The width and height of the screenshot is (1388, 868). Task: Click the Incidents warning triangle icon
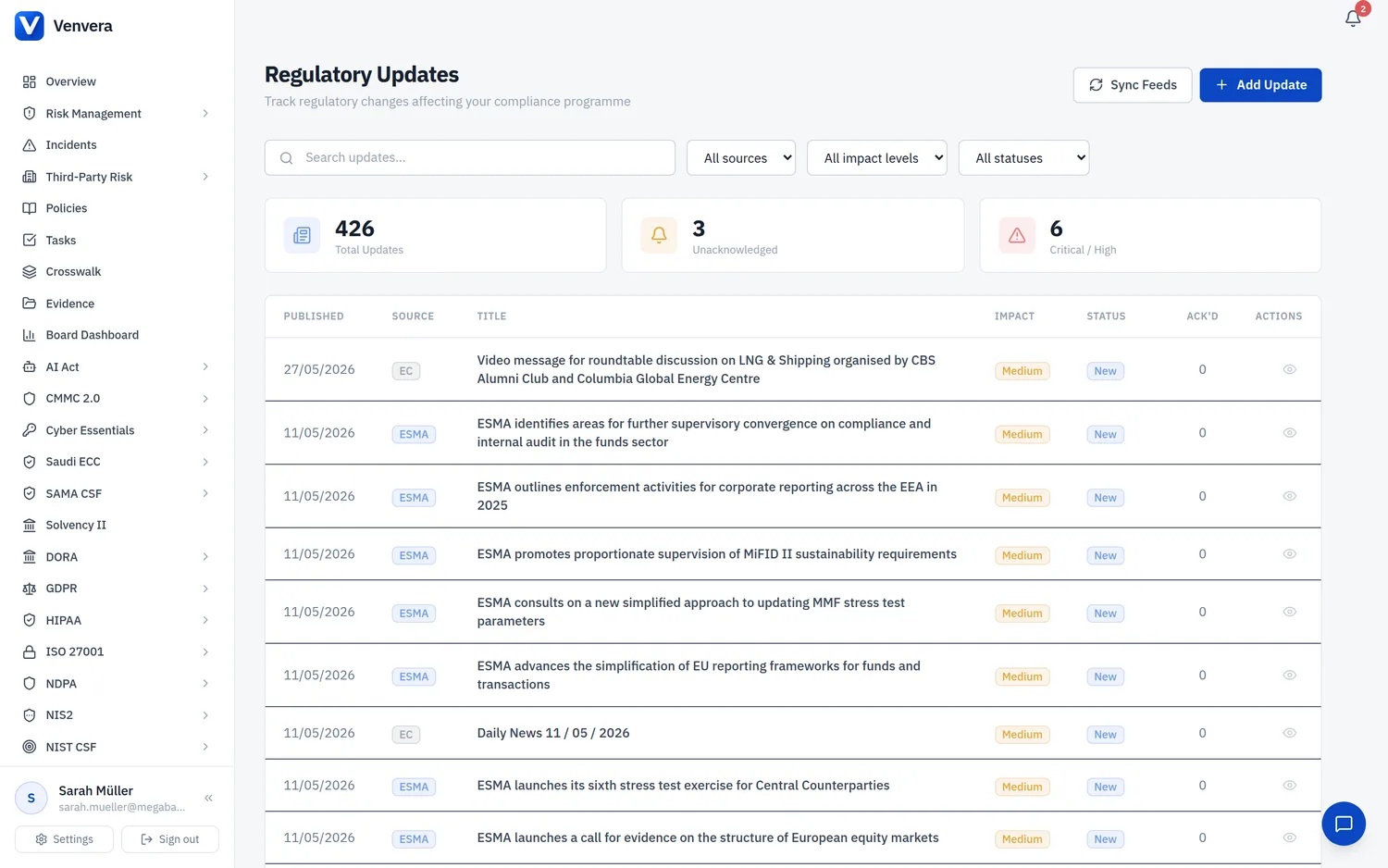(30, 145)
